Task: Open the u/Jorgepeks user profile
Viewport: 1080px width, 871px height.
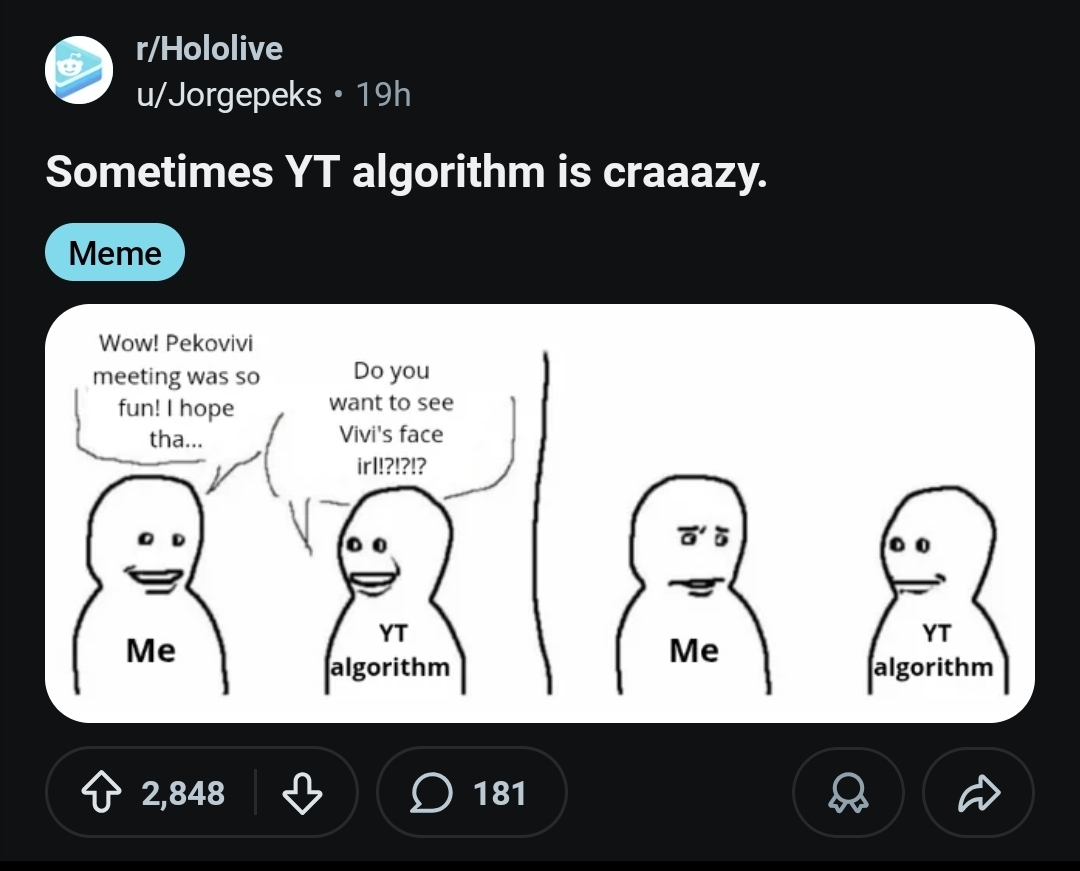Action: click(x=229, y=94)
